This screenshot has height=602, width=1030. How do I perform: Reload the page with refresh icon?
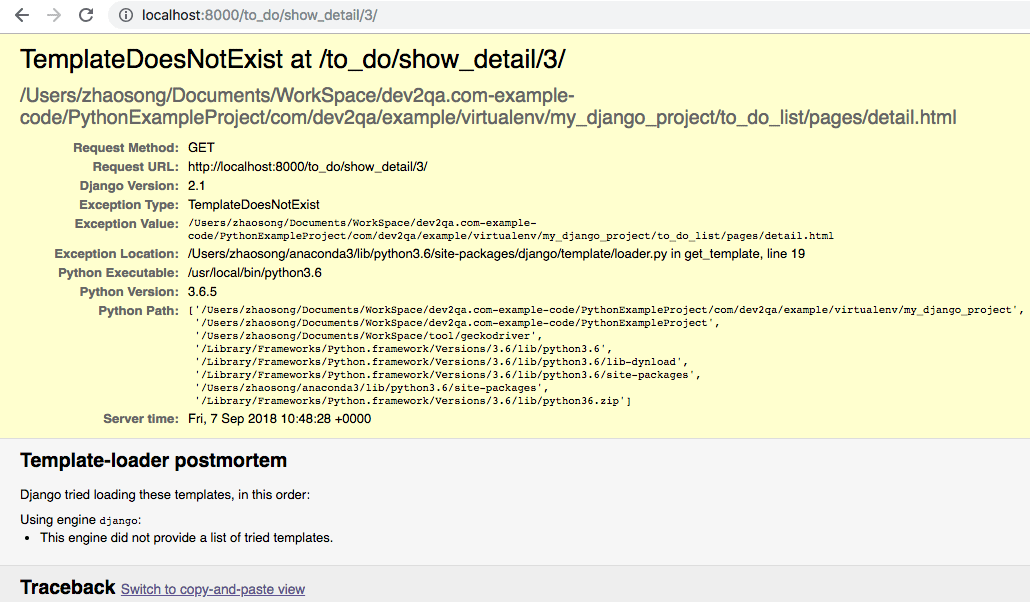coord(86,15)
